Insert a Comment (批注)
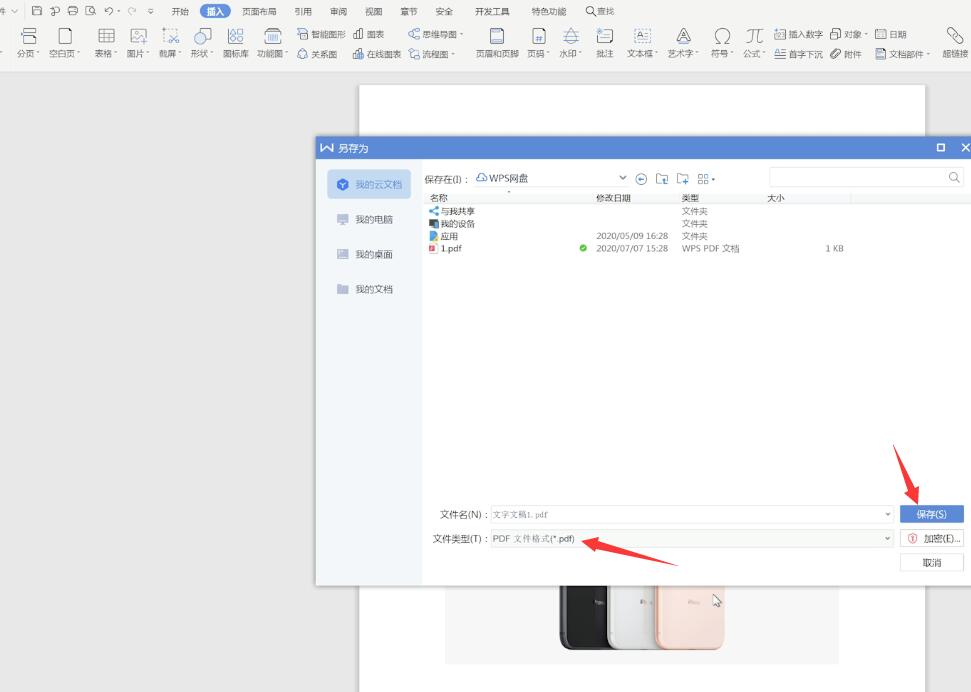The height and width of the screenshot is (692, 971). [x=604, y=43]
